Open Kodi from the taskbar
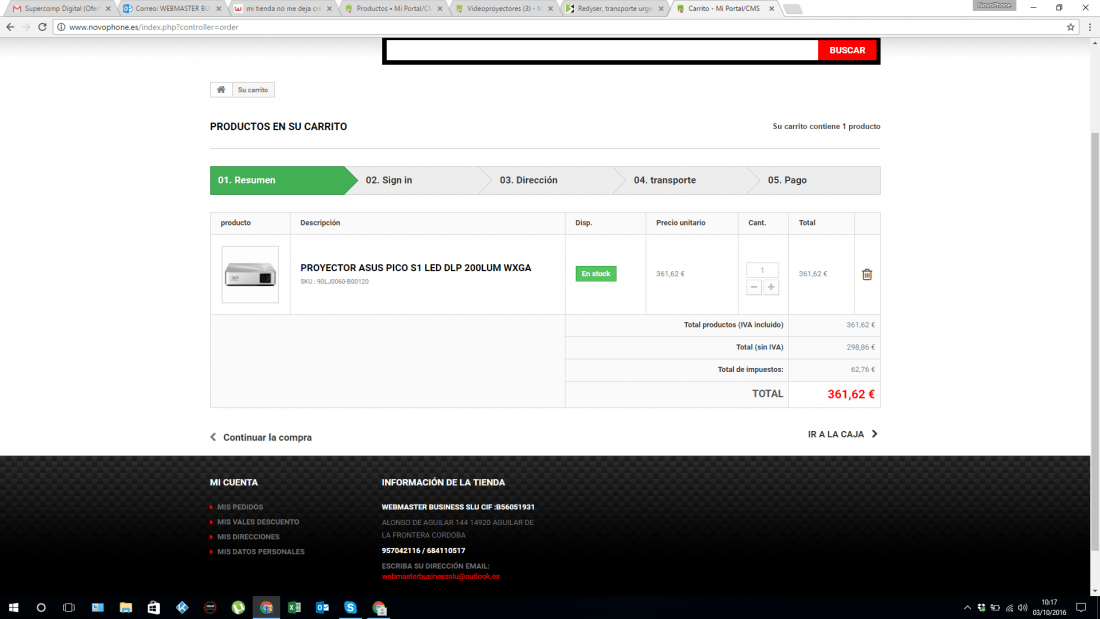This screenshot has height=619, width=1100. [182, 608]
